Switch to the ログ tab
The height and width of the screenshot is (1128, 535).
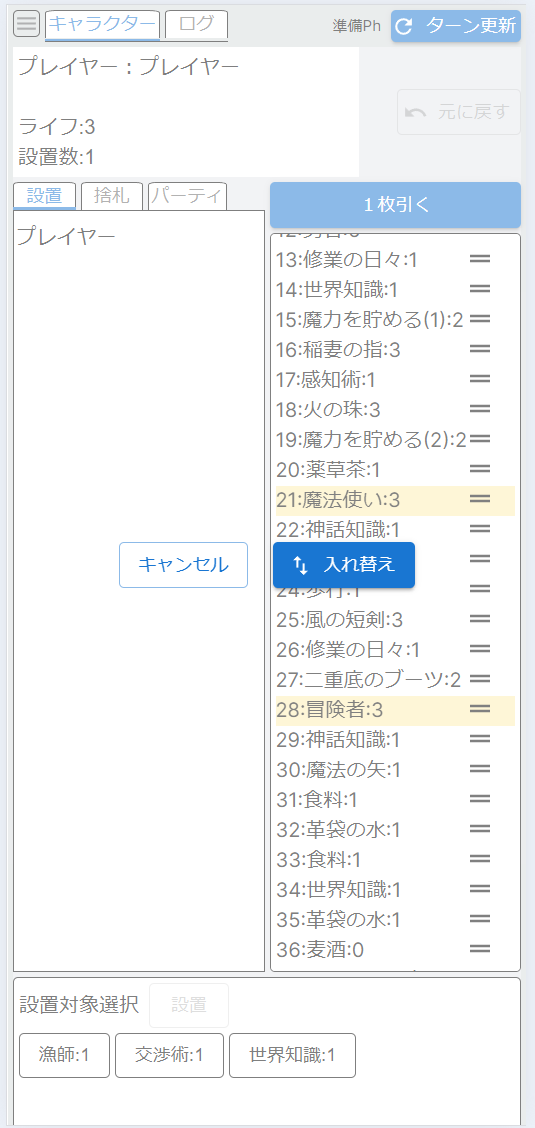coord(196,24)
